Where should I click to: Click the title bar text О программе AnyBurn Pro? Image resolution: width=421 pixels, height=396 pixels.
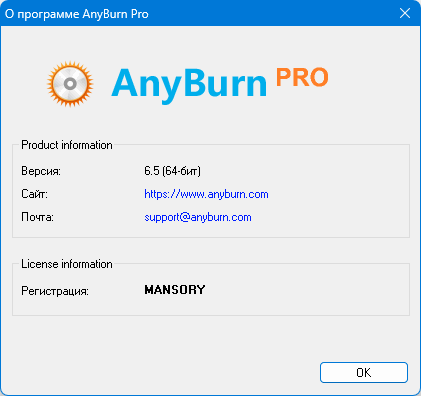(77, 14)
